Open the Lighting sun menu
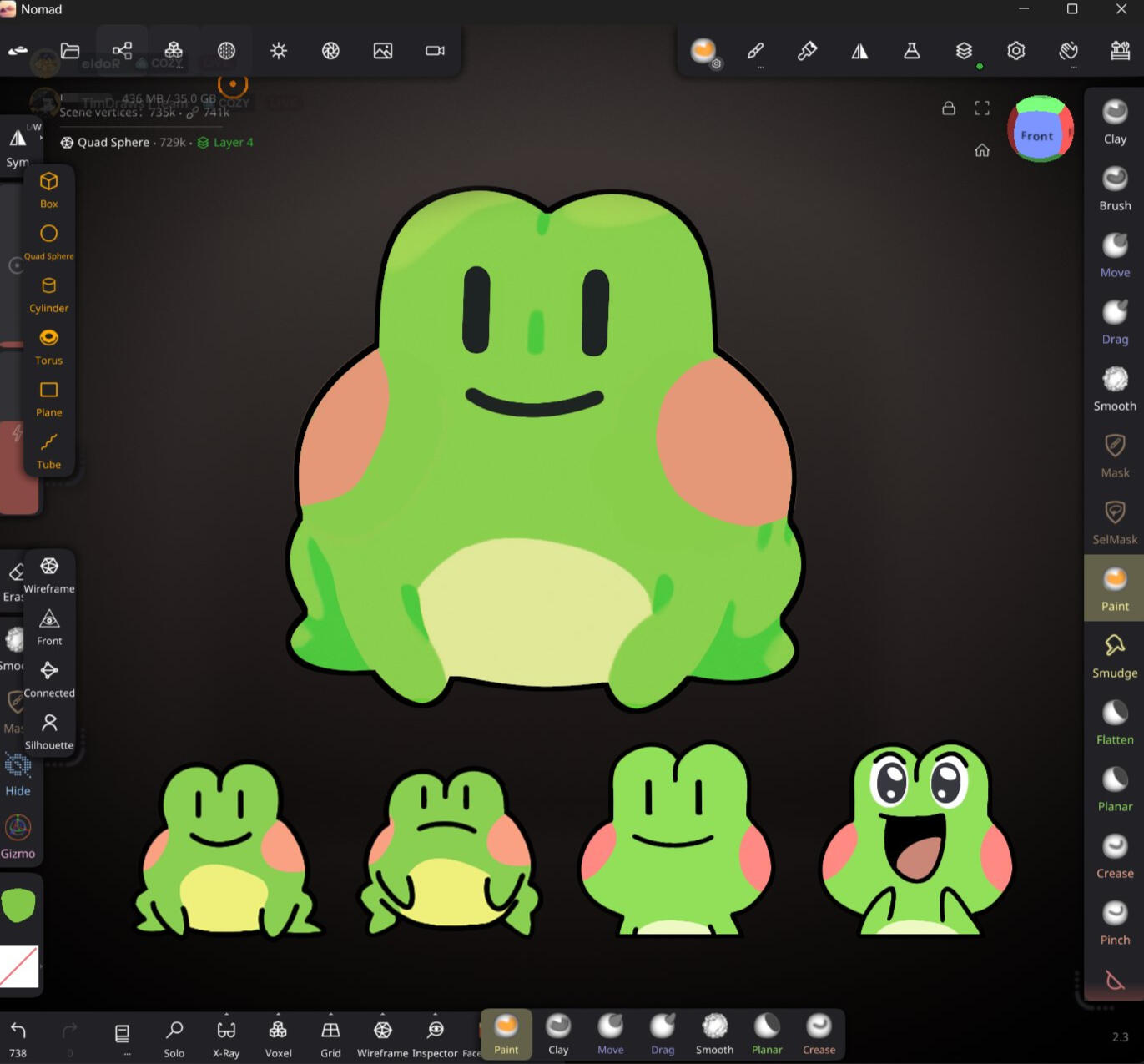 click(x=279, y=51)
